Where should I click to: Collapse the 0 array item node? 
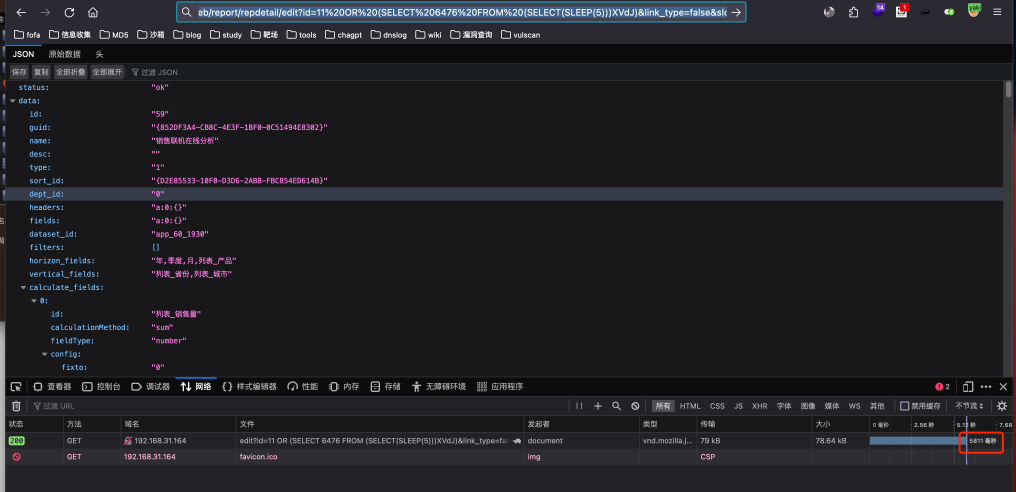point(34,301)
